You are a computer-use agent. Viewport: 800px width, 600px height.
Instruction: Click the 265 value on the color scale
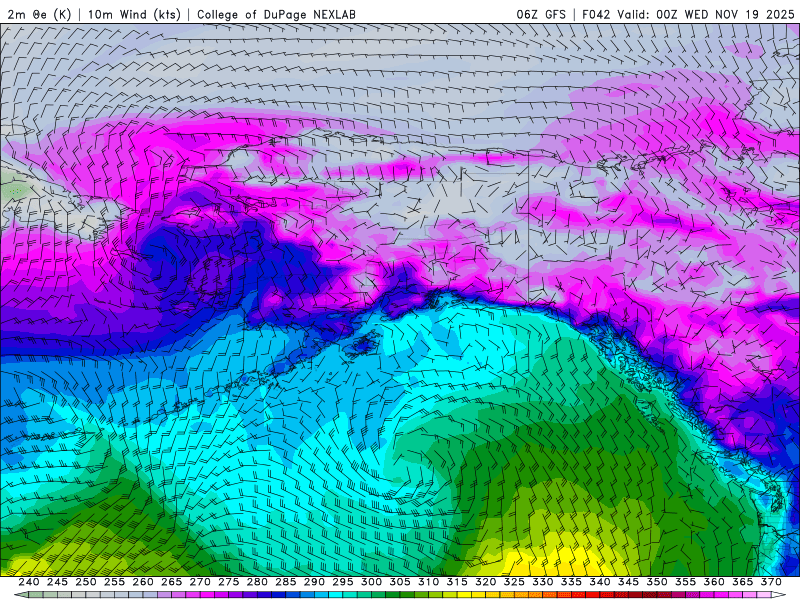(x=171, y=582)
